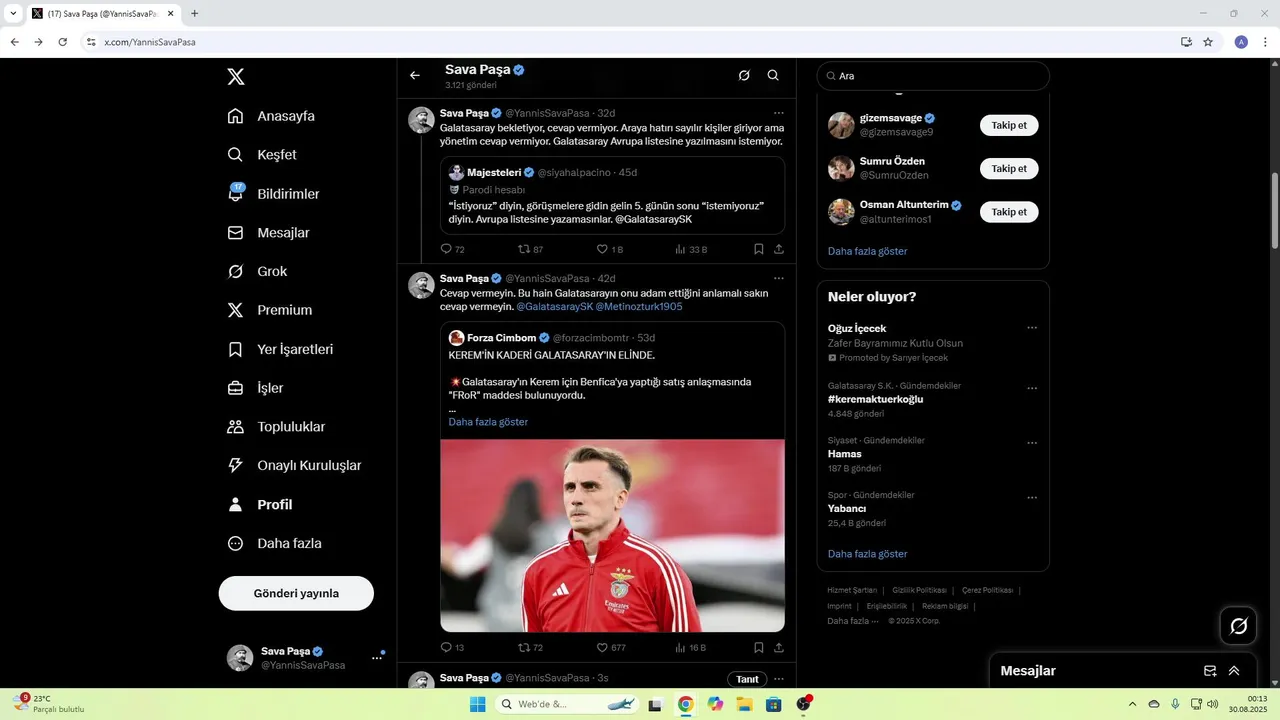Image resolution: width=1280 pixels, height=720 pixels.
Task: Share the Cevap vermeyin post
Action: (x=778, y=647)
